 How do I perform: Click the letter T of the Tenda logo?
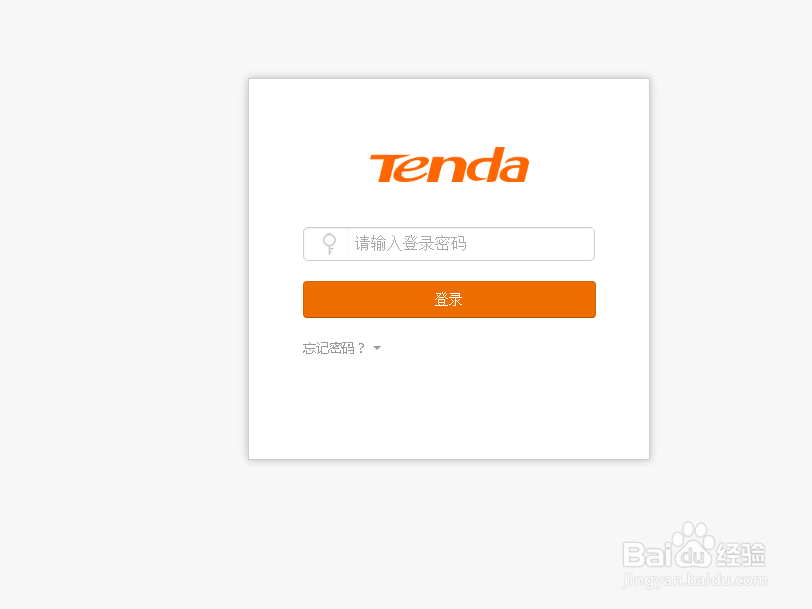[x=390, y=168]
